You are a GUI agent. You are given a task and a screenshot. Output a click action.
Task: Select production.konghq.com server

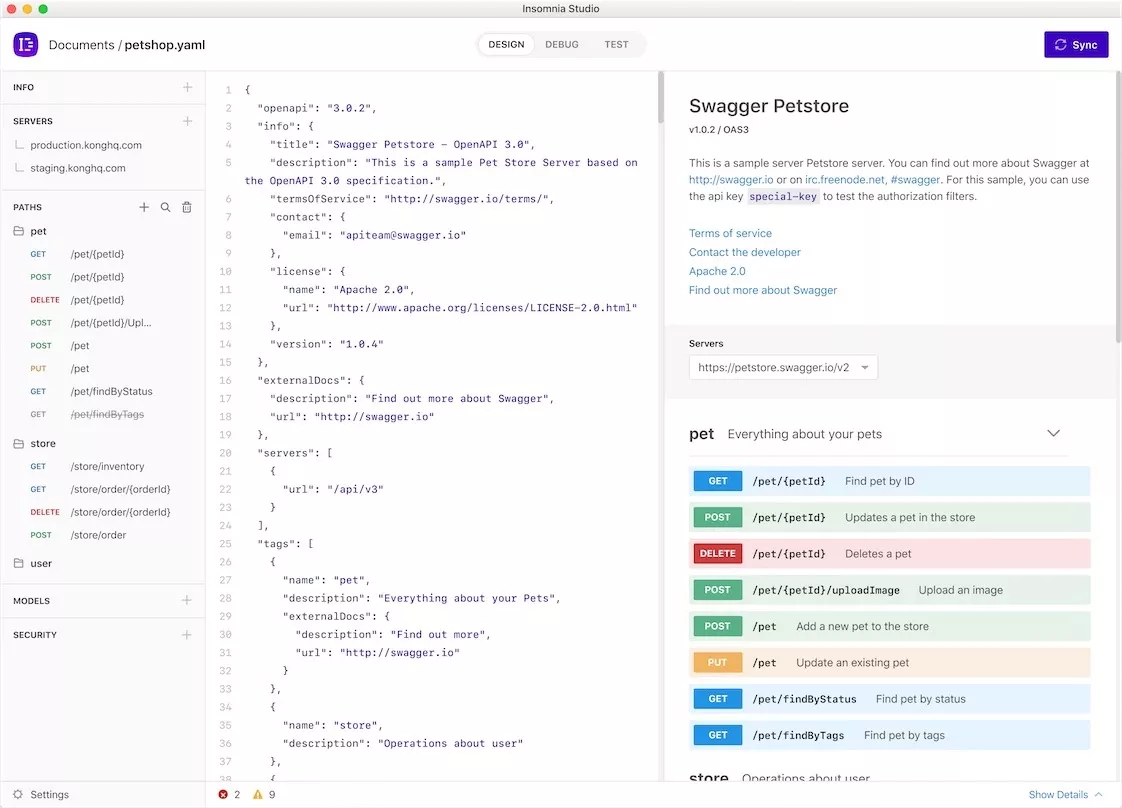click(86, 145)
